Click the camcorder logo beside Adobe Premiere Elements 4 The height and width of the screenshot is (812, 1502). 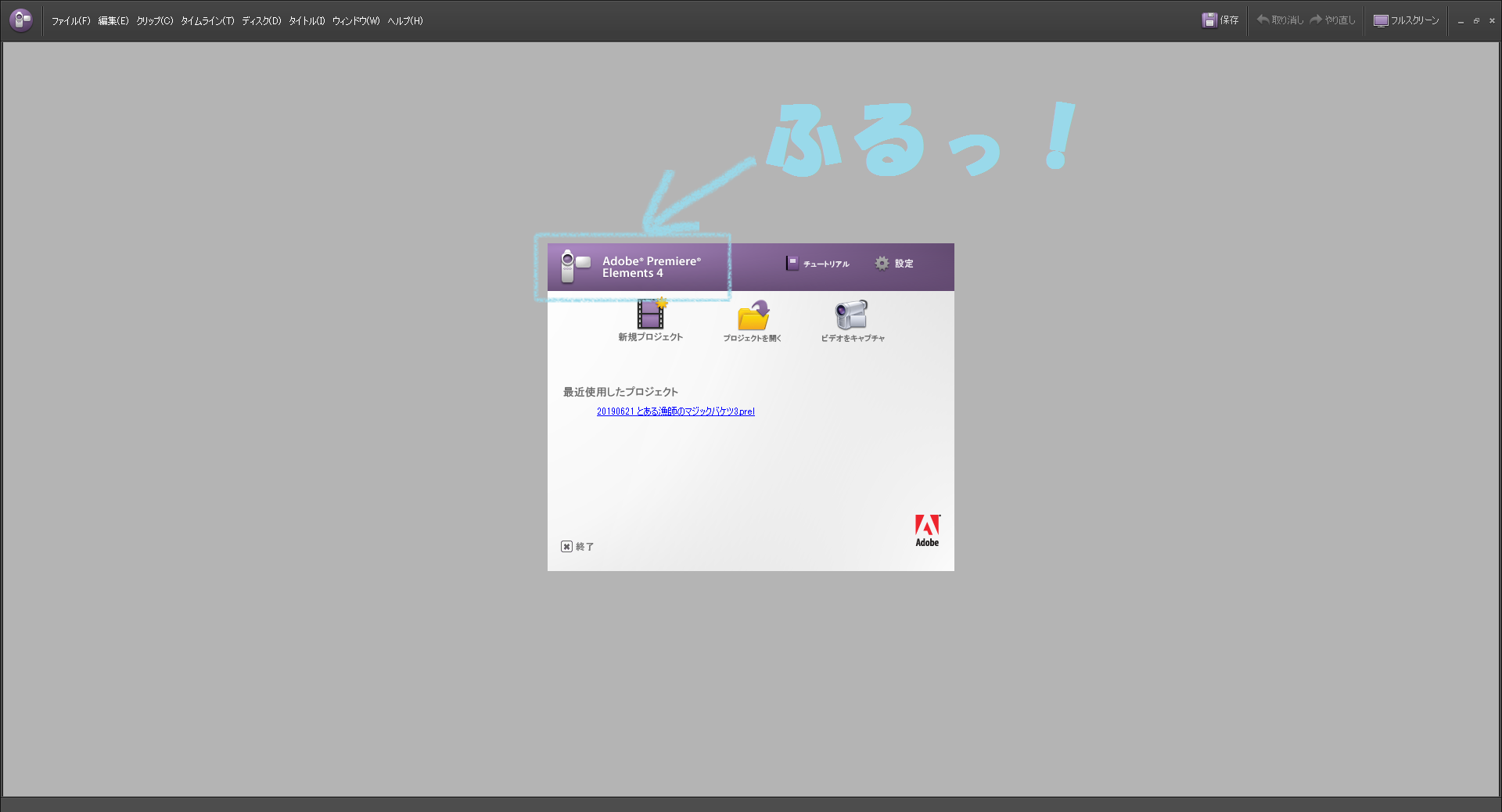coord(576,266)
